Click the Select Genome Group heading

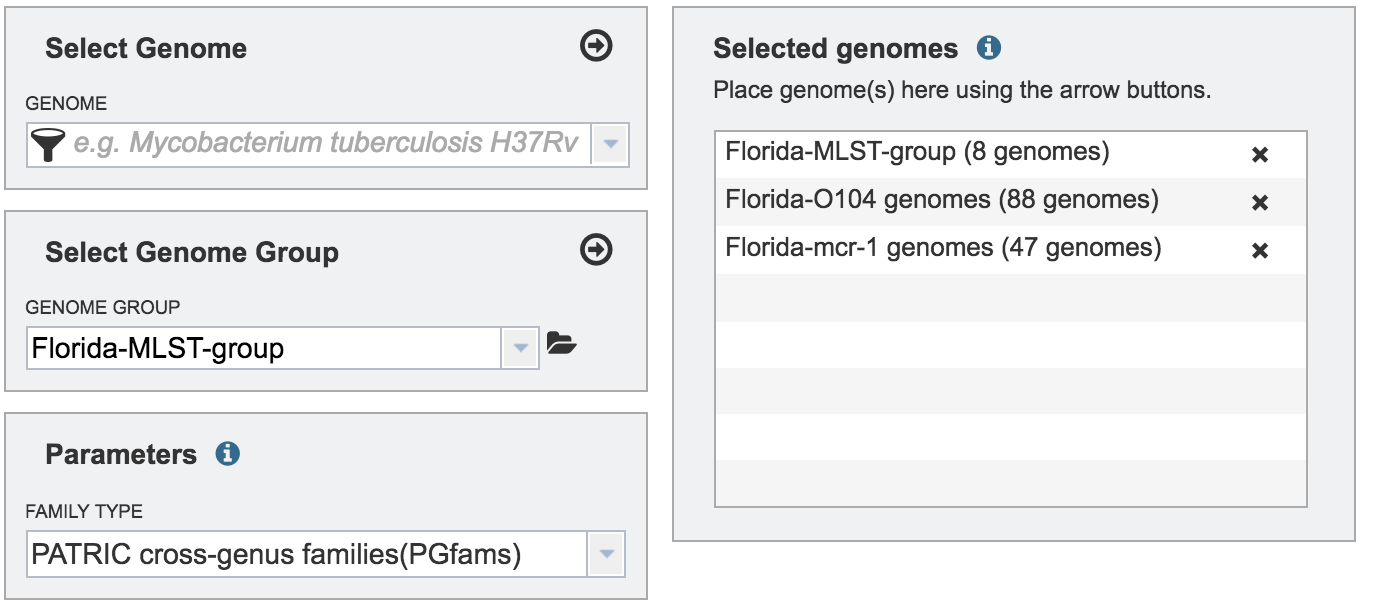pos(192,253)
